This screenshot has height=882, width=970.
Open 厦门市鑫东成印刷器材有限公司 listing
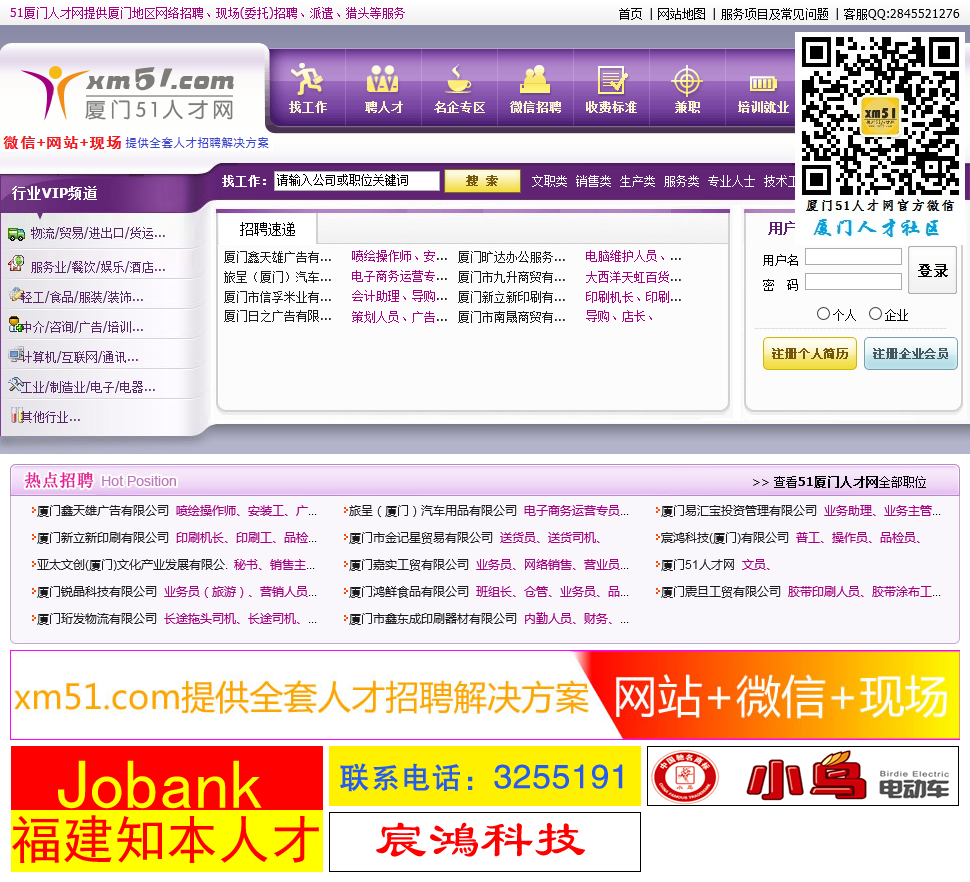[432, 619]
